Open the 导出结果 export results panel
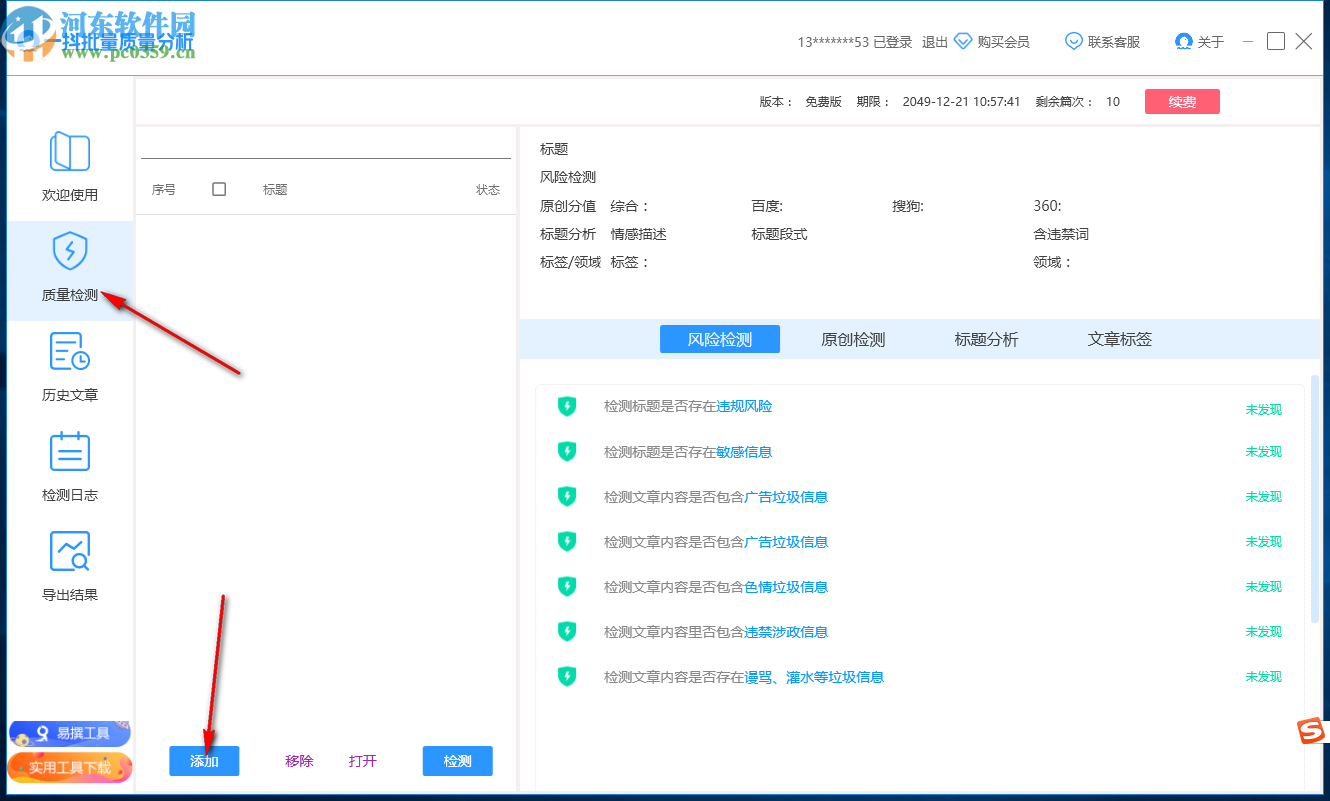The width and height of the screenshot is (1330, 801). 69,565
